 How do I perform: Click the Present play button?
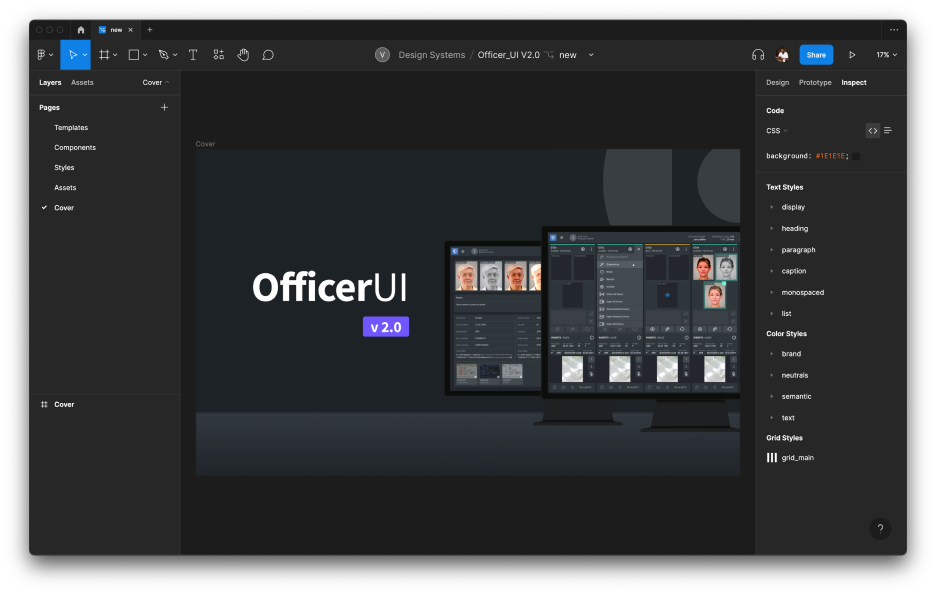coord(852,55)
